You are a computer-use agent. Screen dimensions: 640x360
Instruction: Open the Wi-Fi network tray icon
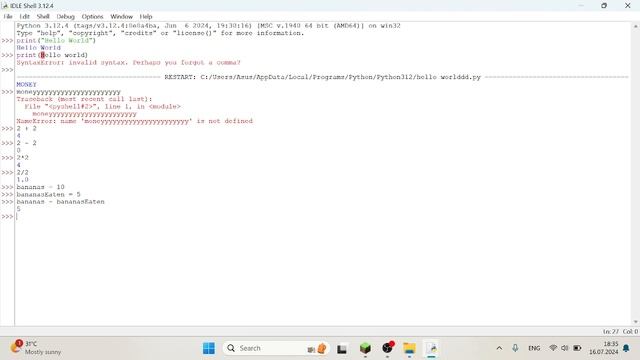553,348
